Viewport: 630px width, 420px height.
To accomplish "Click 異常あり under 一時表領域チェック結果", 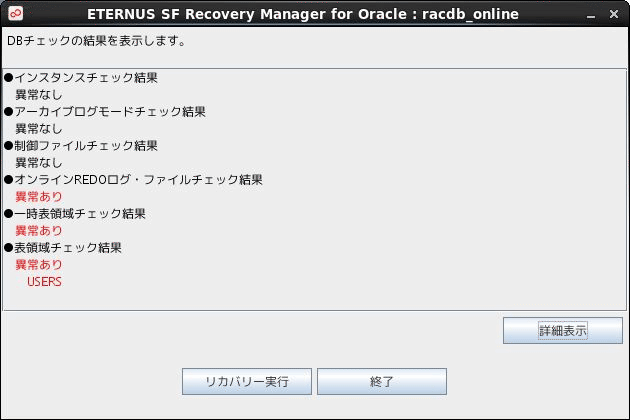I will (39, 231).
